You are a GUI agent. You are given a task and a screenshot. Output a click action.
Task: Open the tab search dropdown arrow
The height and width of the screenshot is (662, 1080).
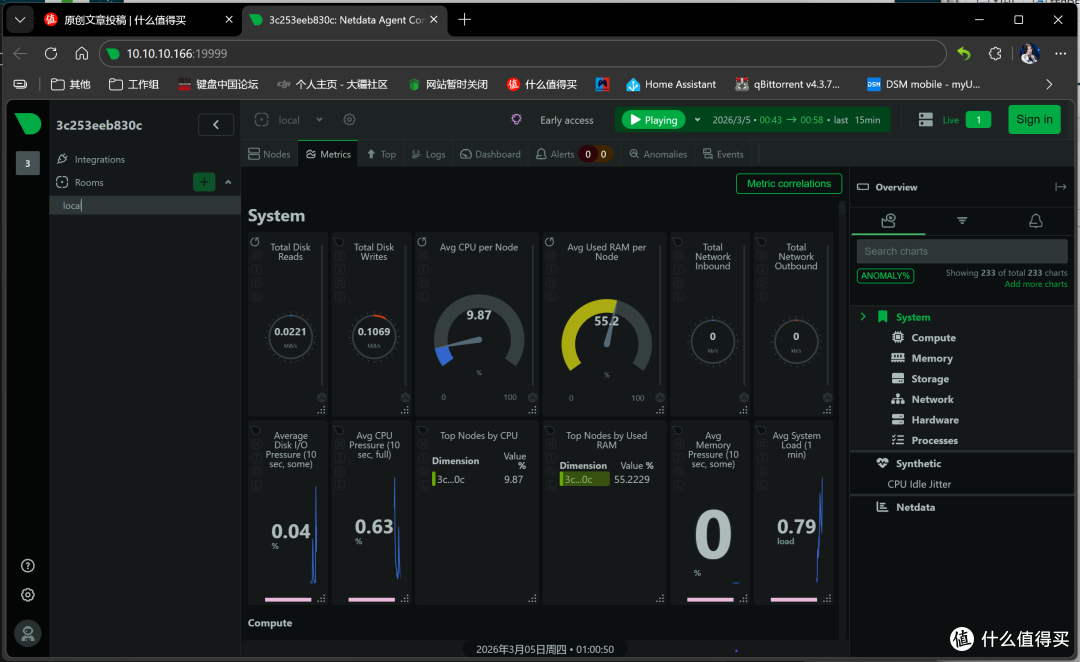20,19
